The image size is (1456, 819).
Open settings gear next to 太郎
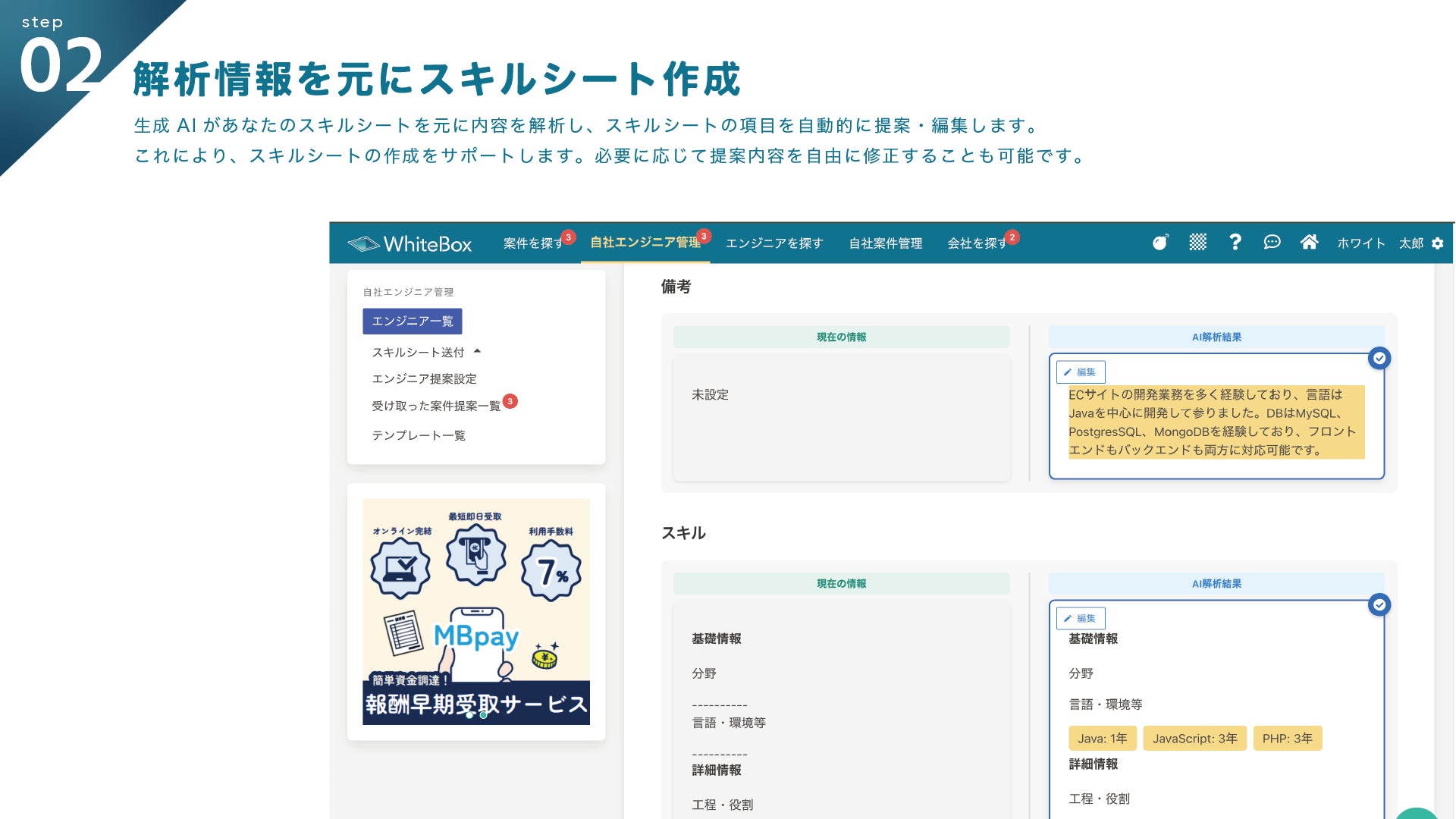point(1438,243)
